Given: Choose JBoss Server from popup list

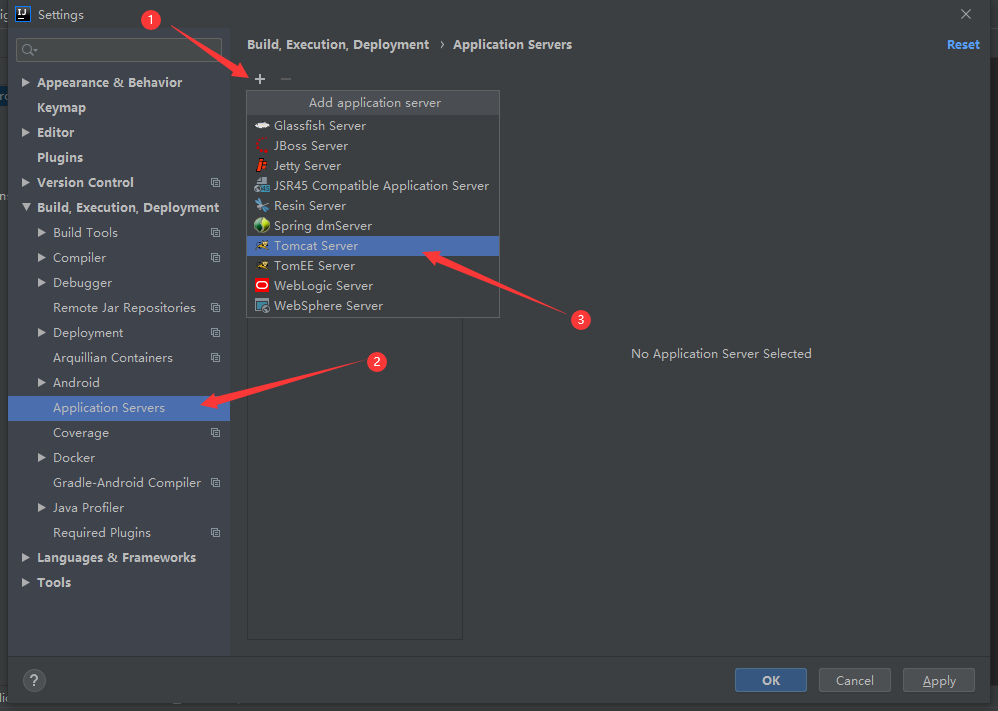Looking at the screenshot, I should pyautogui.click(x=373, y=146).
